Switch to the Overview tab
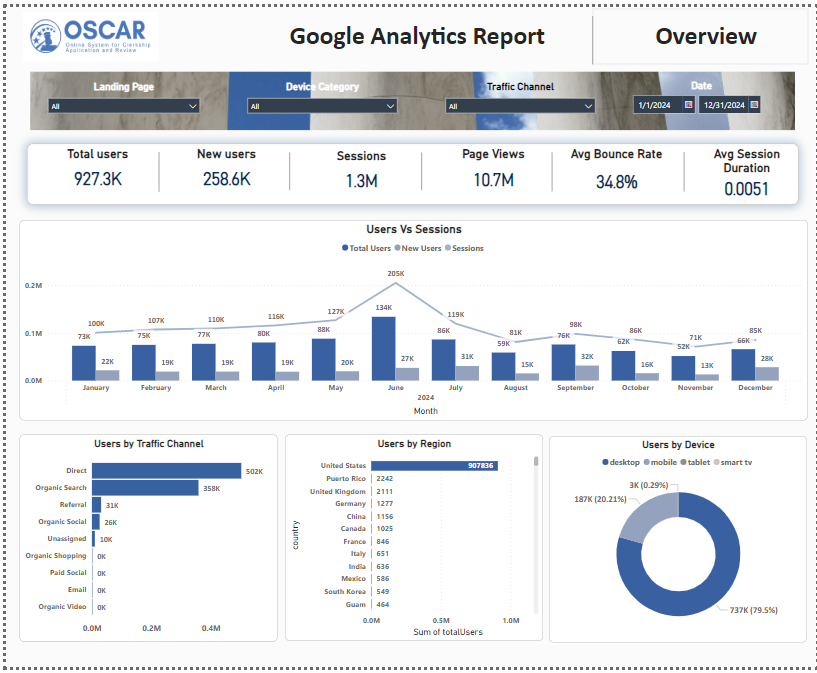This screenshot has width=817, height=673. point(706,36)
